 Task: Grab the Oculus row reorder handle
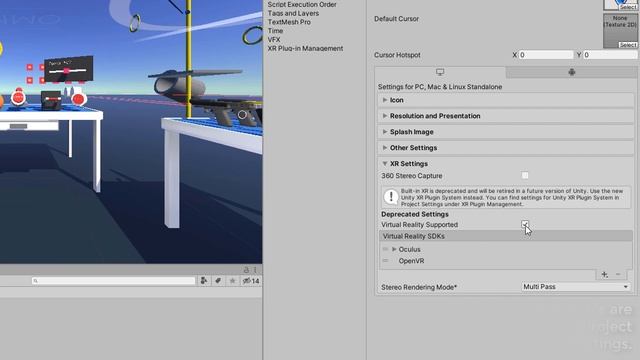click(385, 249)
